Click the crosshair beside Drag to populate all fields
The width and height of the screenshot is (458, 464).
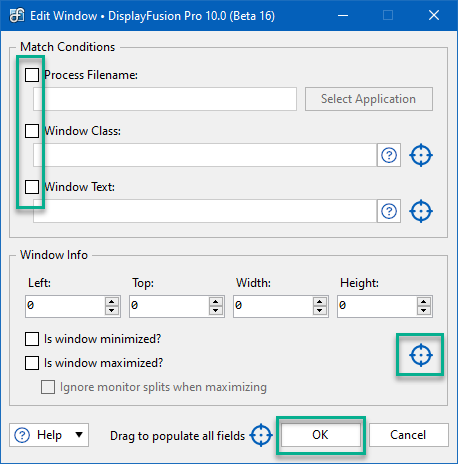click(261, 435)
